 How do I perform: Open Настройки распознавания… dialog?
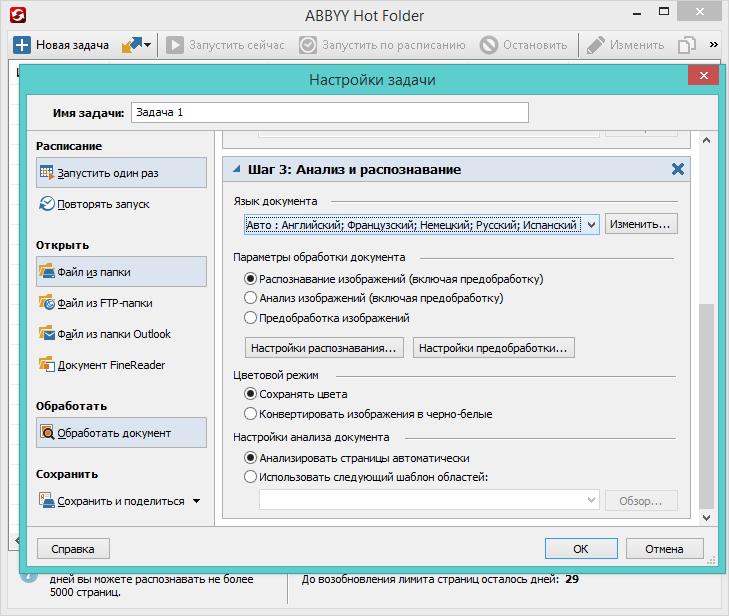click(324, 348)
